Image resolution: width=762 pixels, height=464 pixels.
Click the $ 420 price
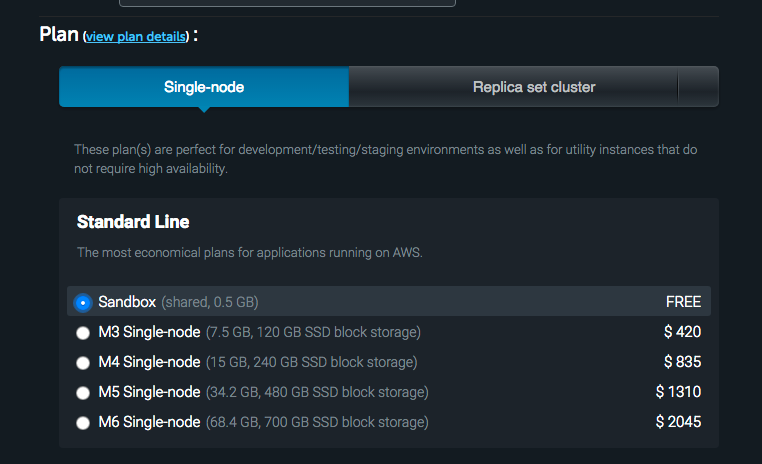click(x=682, y=332)
